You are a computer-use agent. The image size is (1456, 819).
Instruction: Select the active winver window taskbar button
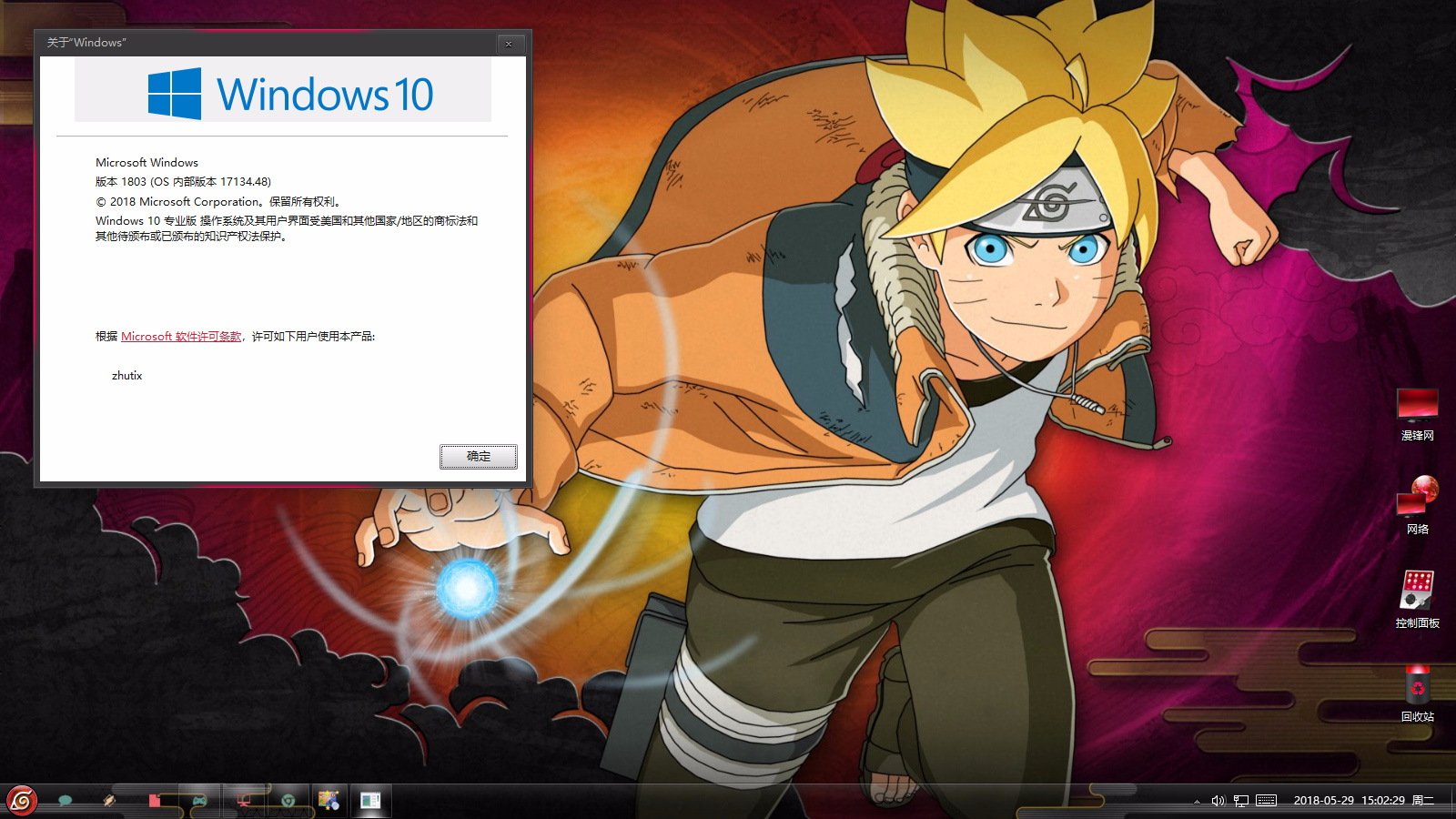tap(370, 801)
